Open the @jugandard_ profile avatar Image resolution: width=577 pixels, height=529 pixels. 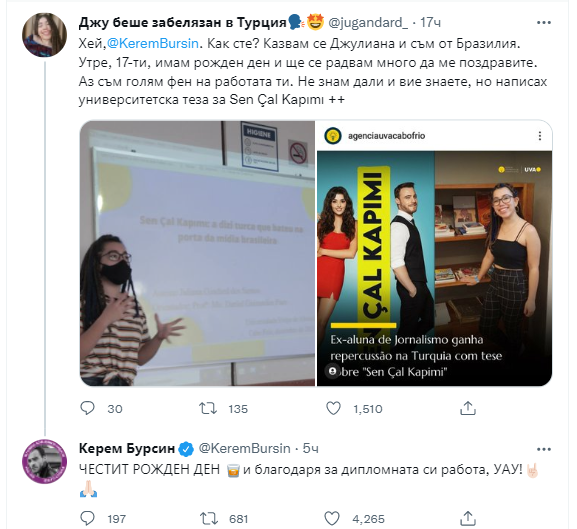(x=45, y=35)
